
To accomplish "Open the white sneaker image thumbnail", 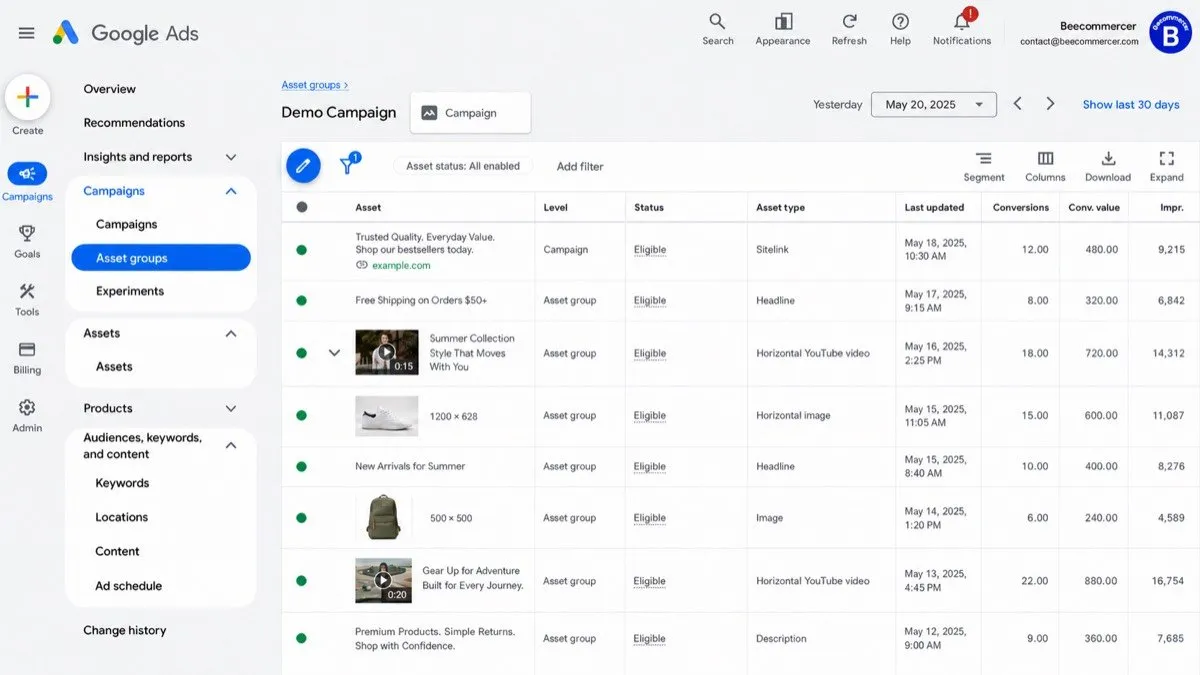I will coord(386,416).
